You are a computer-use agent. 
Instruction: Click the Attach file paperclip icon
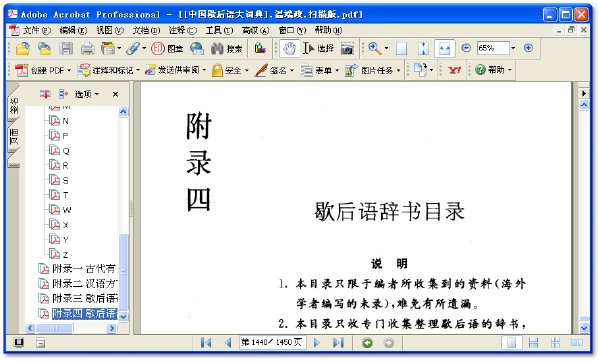pos(133,49)
